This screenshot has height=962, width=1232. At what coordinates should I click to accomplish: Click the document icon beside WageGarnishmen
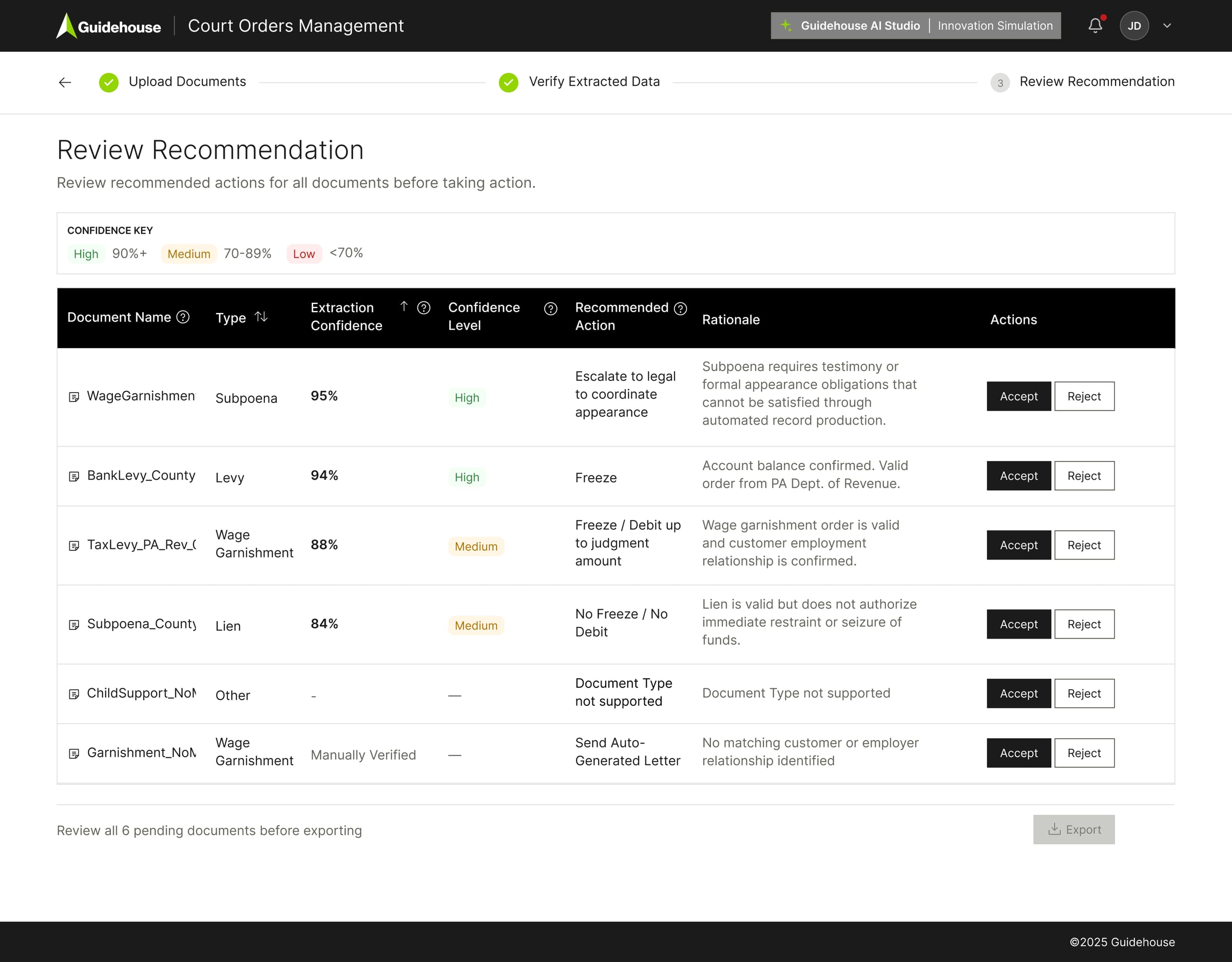pos(74,397)
